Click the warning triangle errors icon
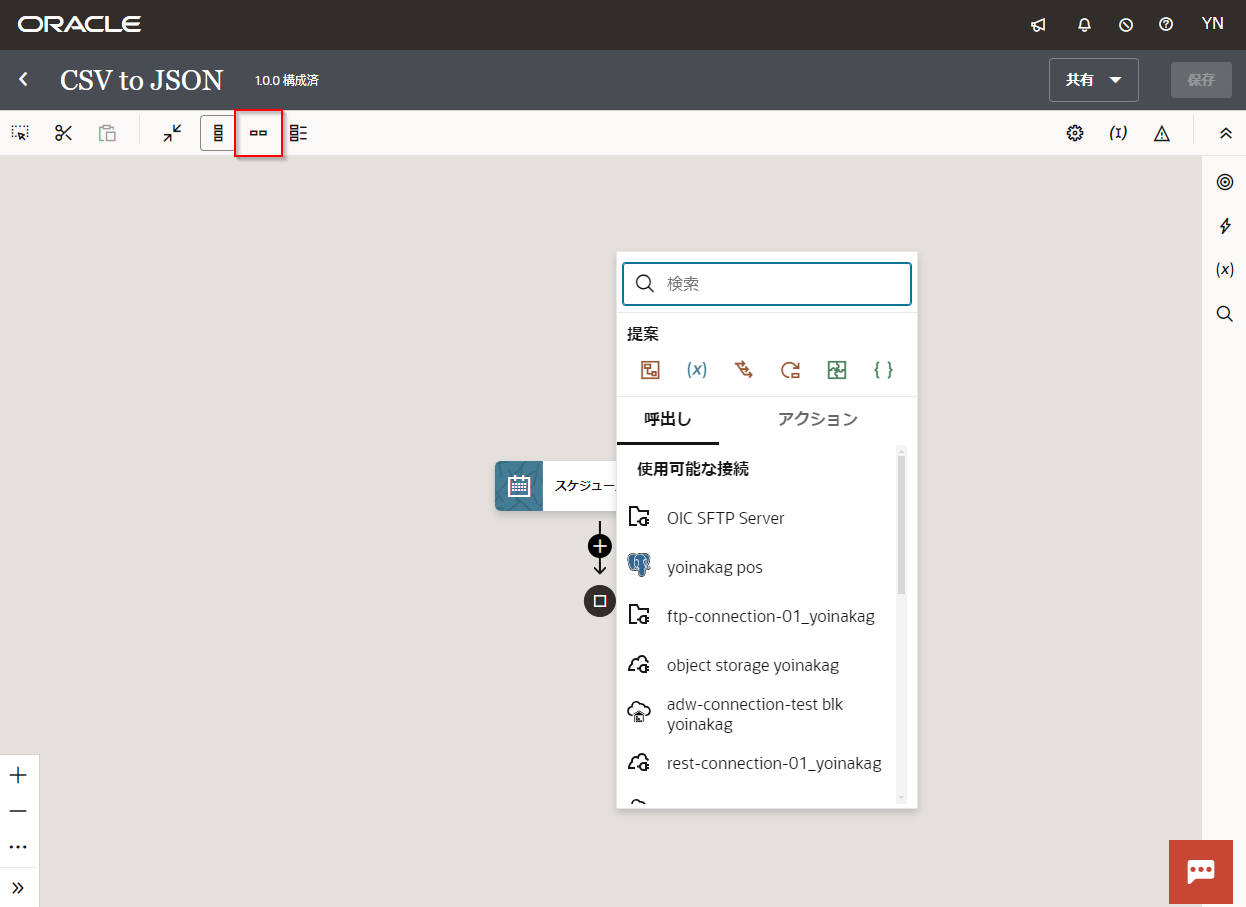This screenshot has height=907, width=1246. coord(1161,133)
